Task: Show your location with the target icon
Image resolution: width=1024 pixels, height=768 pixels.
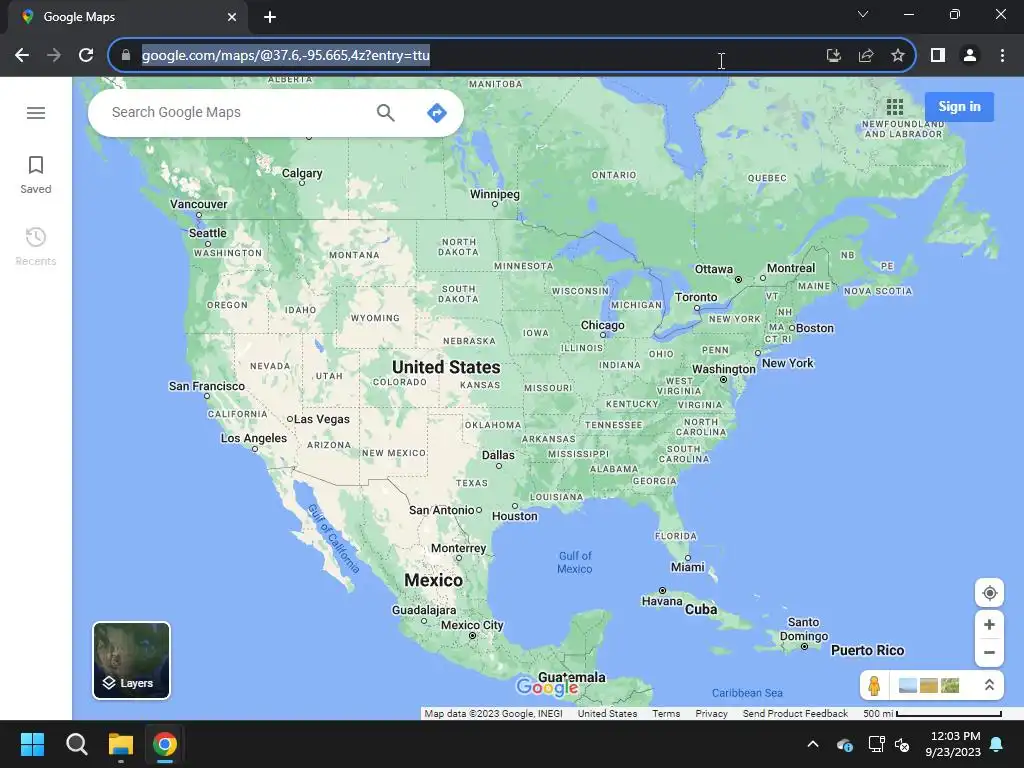Action: tap(989, 593)
